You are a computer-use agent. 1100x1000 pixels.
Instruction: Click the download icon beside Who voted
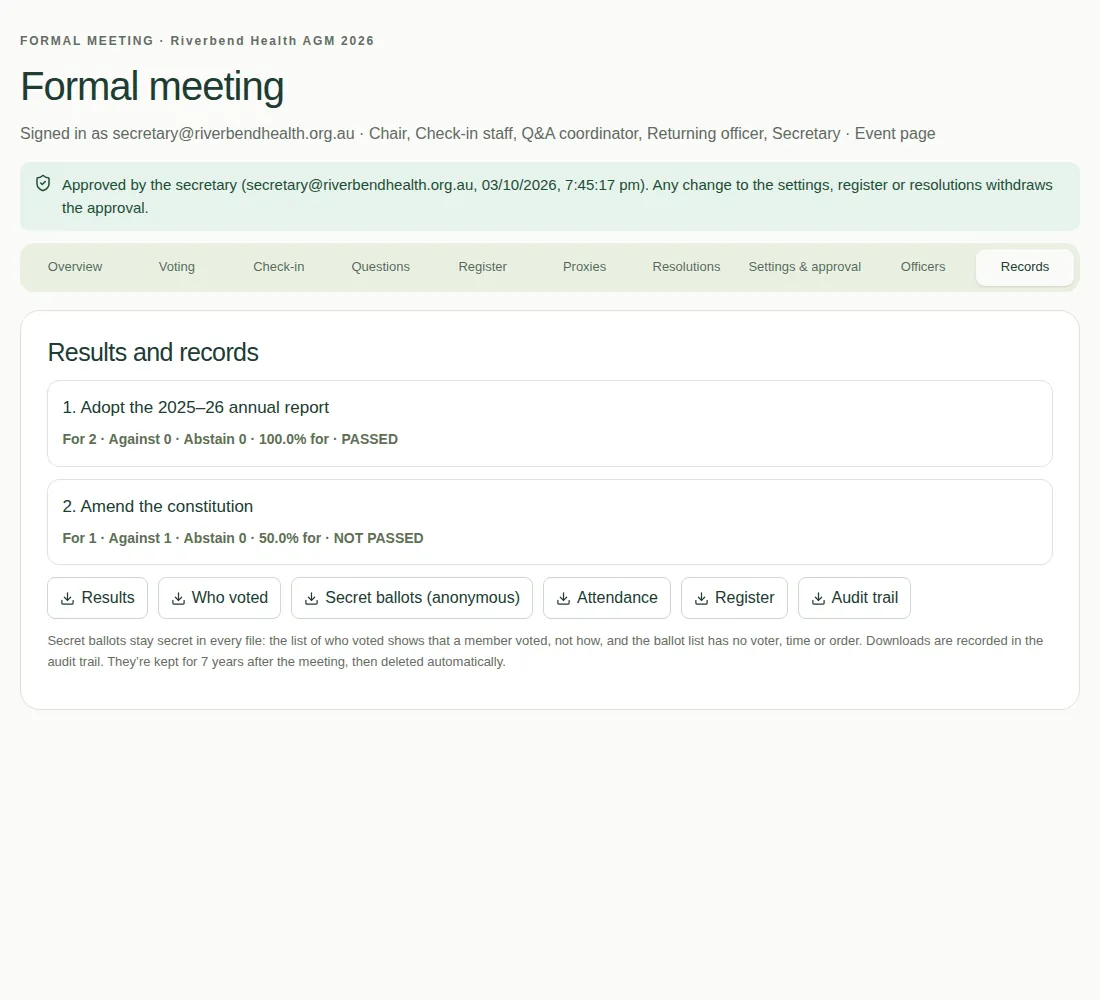(x=178, y=598)
